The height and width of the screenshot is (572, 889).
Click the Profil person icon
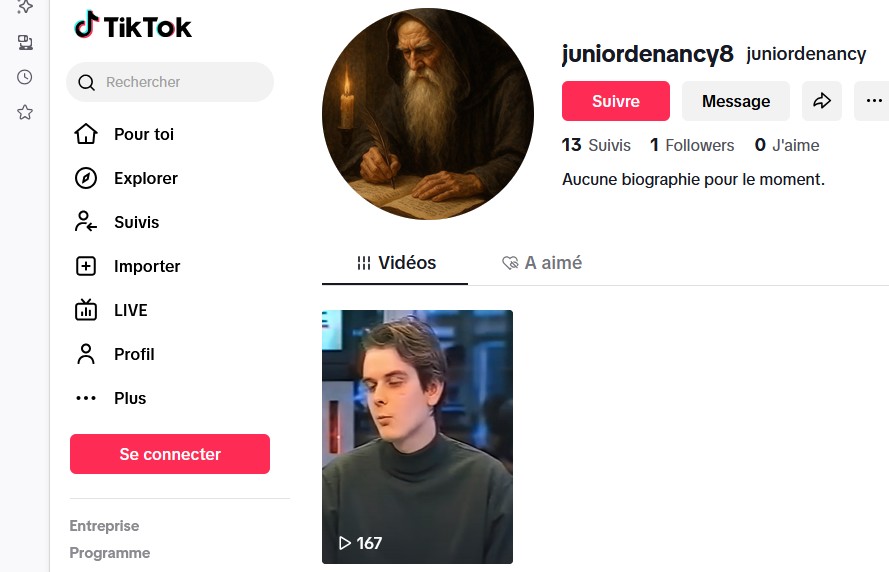86,354
